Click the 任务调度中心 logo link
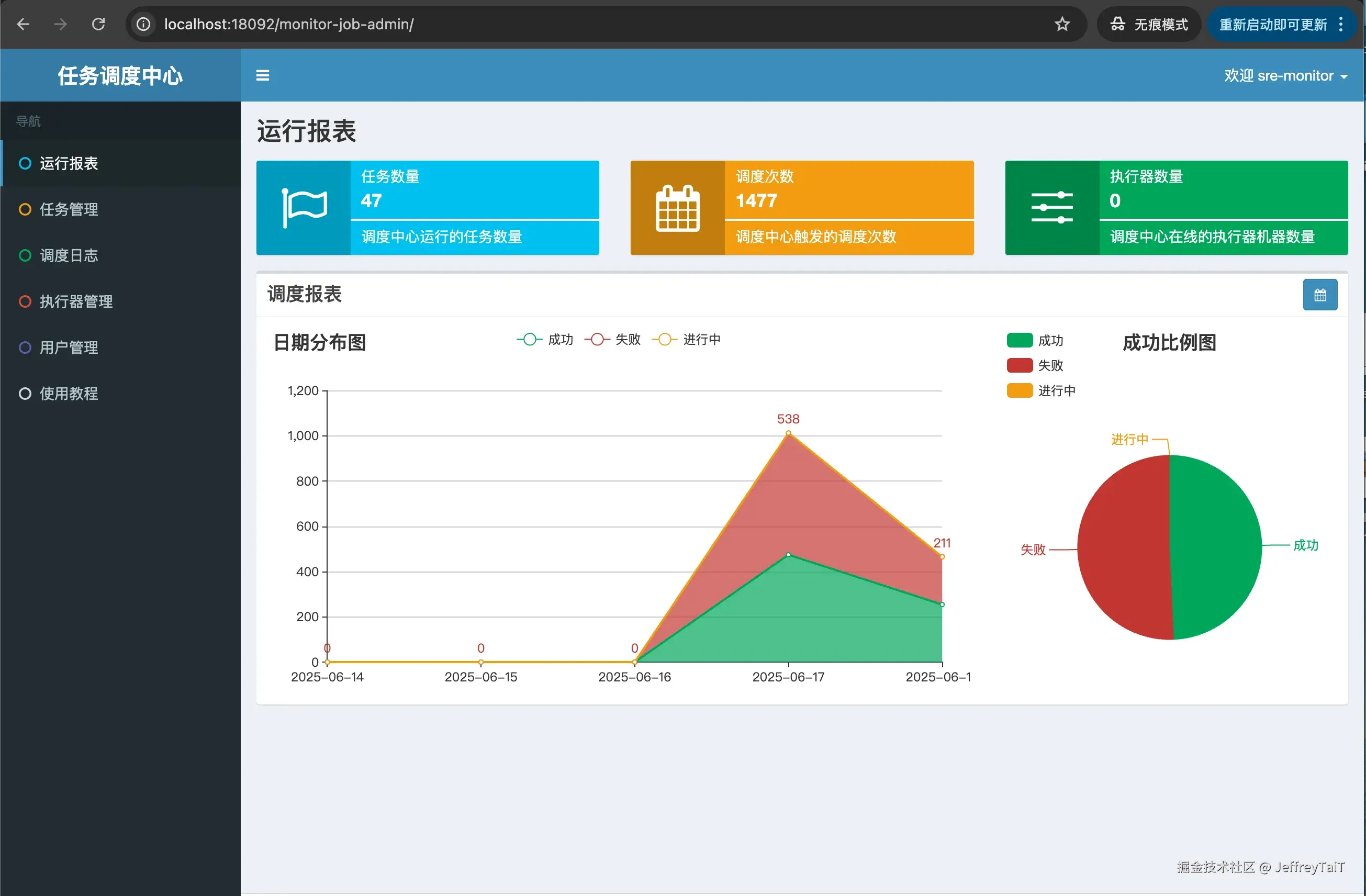 point(120,75)
